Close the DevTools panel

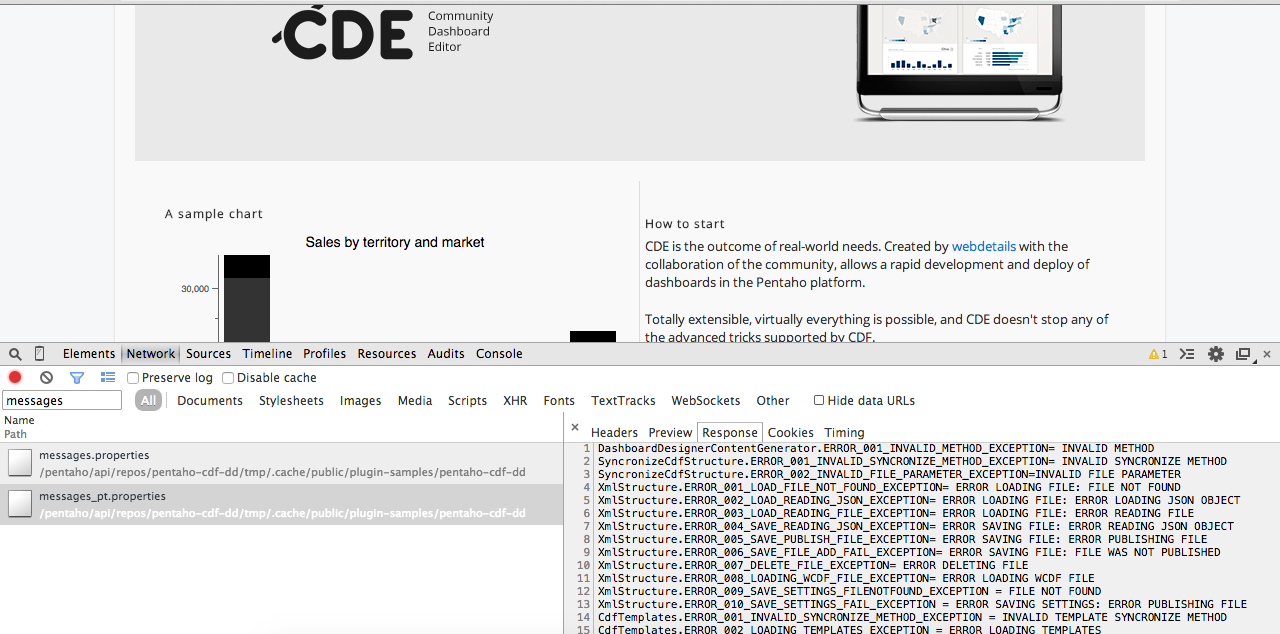coord(1267,354)
